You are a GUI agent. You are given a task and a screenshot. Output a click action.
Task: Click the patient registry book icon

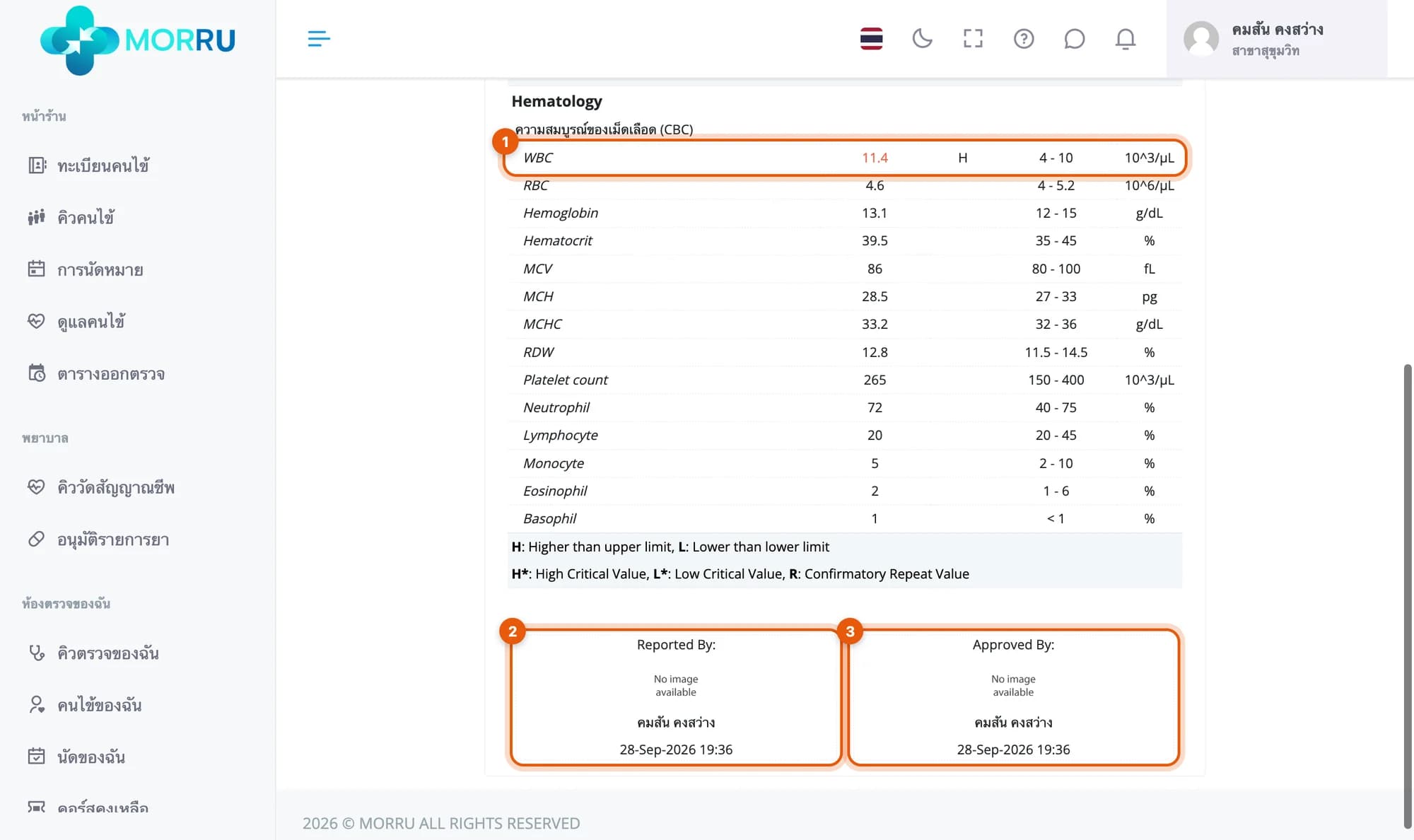point(36,165)
